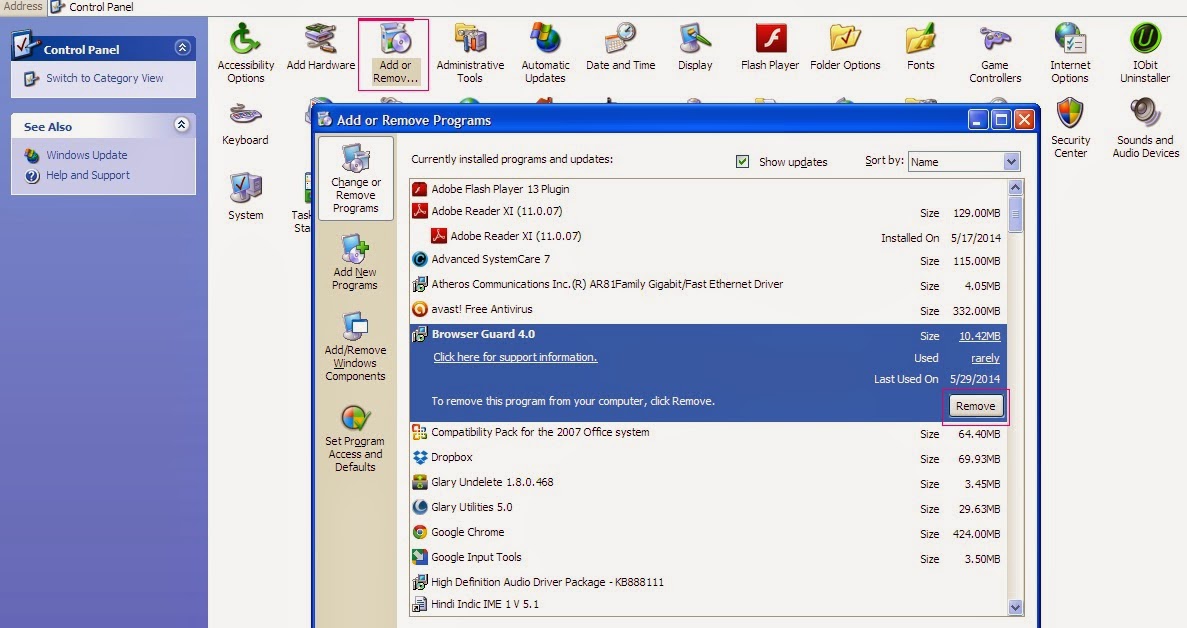Image resolution: width=1187 pixels, height=628 pixels.
Task: Open Folder Options icon
Action: click(x=845, y=47)
